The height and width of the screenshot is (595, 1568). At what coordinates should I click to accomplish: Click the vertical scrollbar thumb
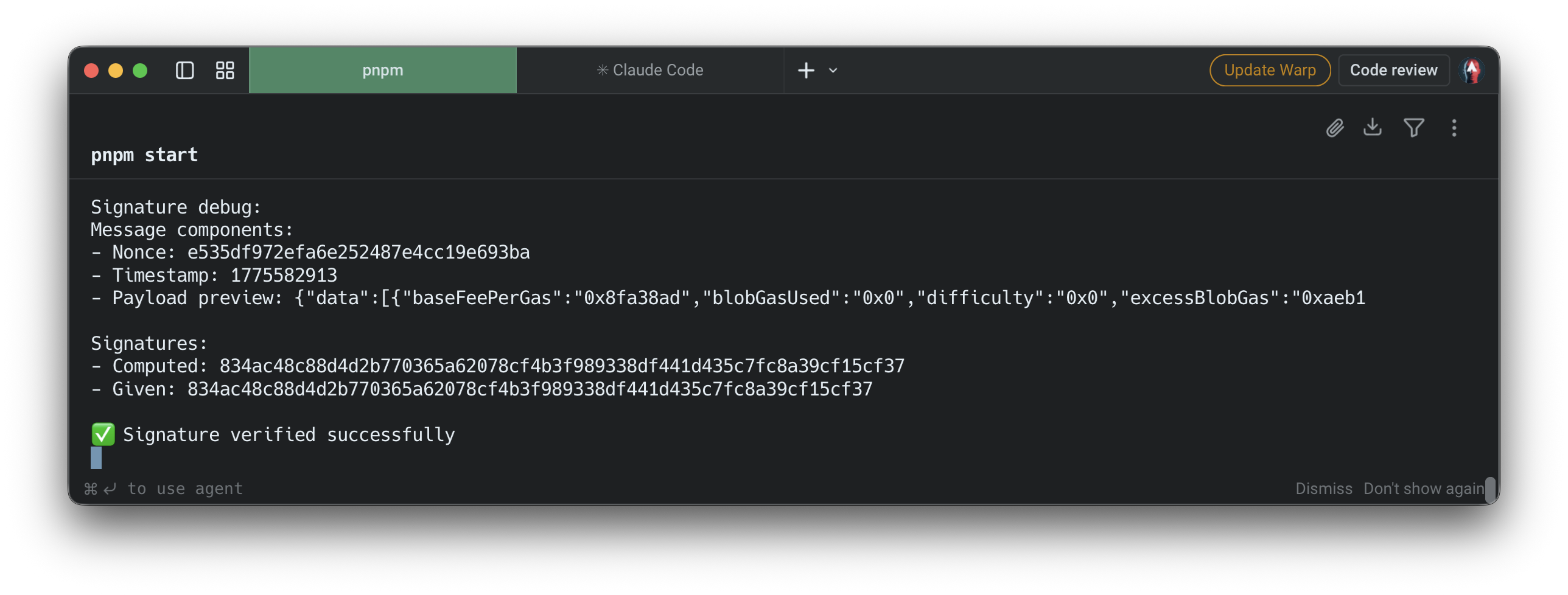coord(1490,489)
